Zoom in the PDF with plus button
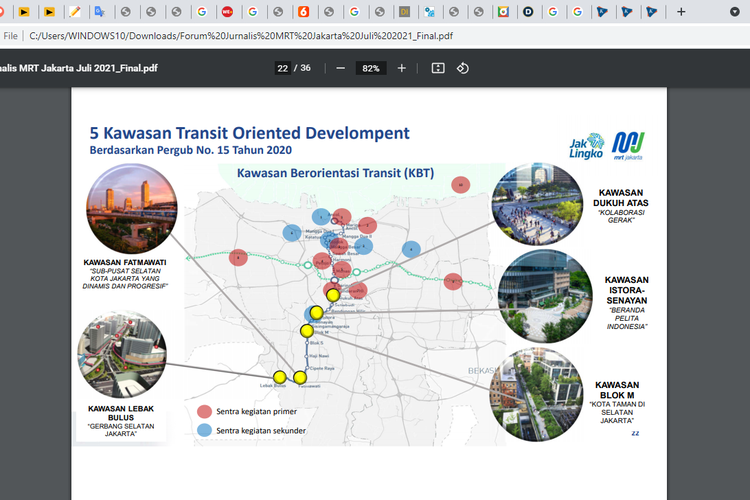This screenshot has width=750, height=500. pyautogui.click(x=402, y=68)
